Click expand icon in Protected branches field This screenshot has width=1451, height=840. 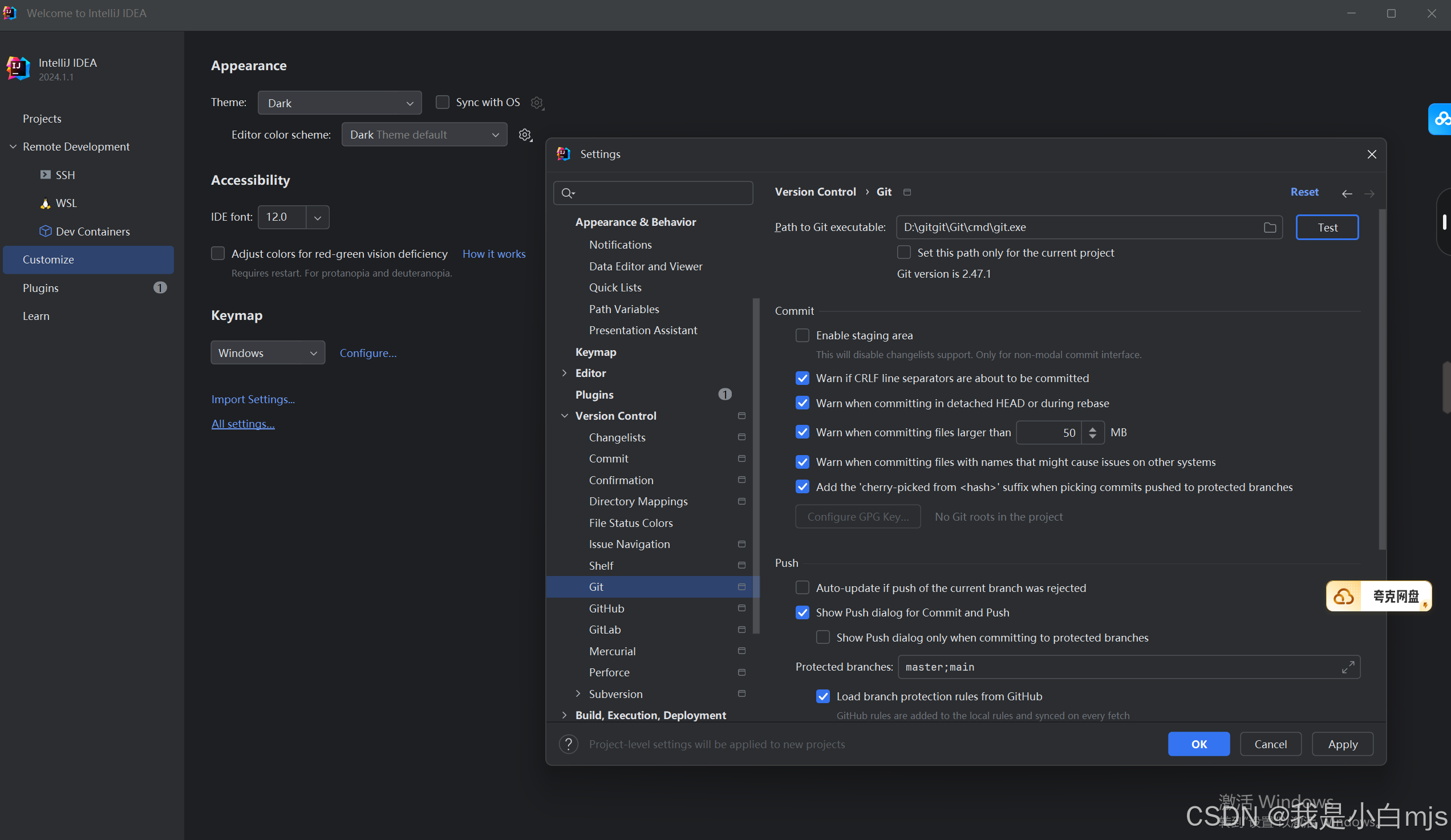(x=1347, y=667)
